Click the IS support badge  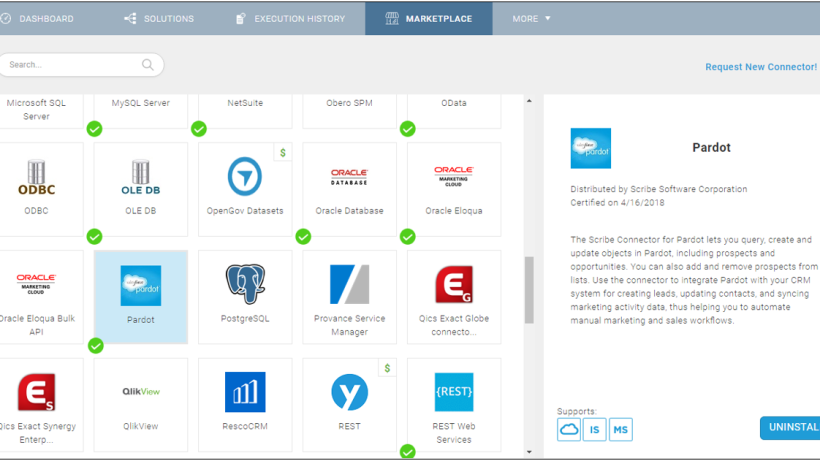pos(595,430)
